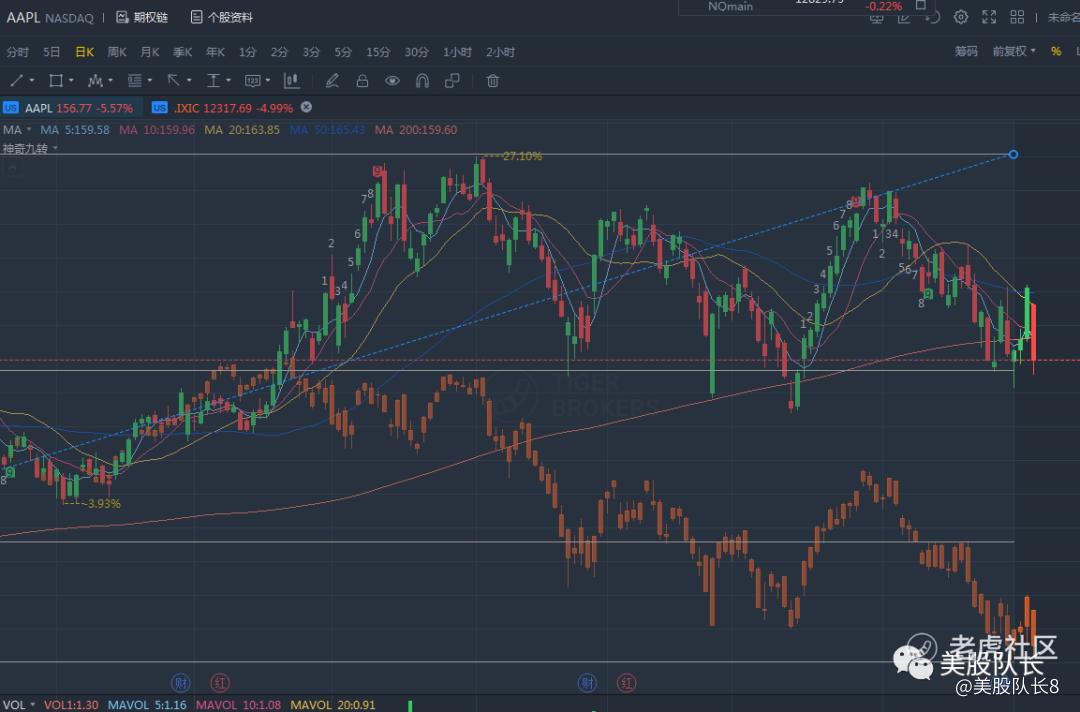Image resolution: width=1080 pixels, height=712 pixels.
Task: Expand the arrow marker tool dropdown arrow
Action: pos(189,81)
